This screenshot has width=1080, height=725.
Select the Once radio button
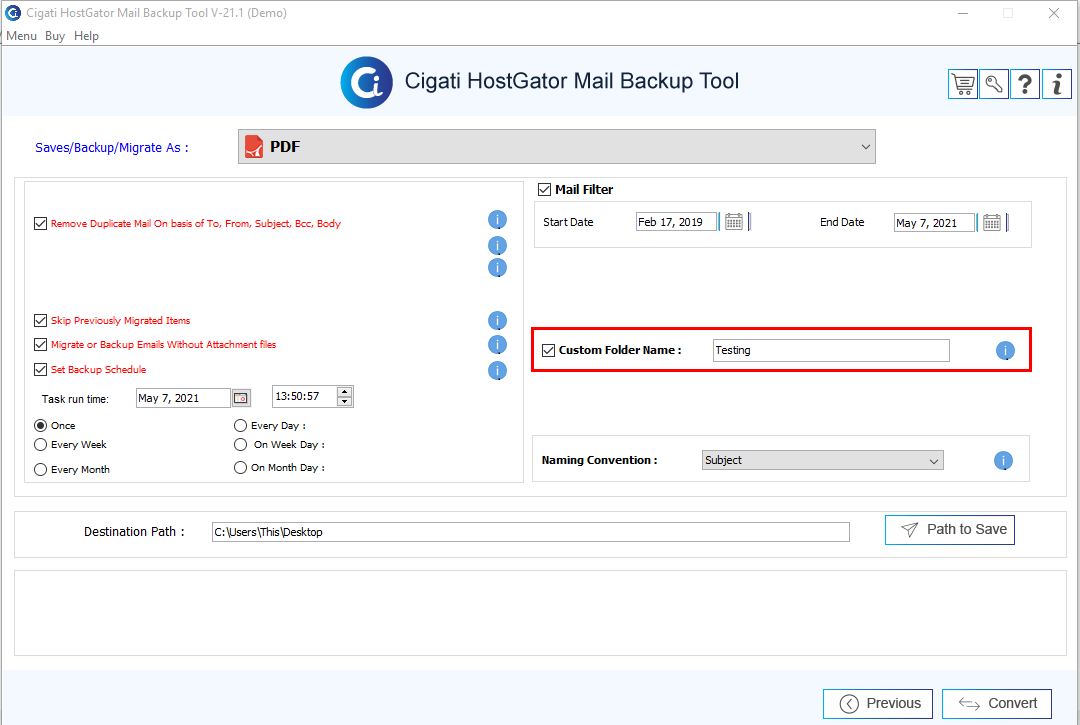(x=41, y=425)
